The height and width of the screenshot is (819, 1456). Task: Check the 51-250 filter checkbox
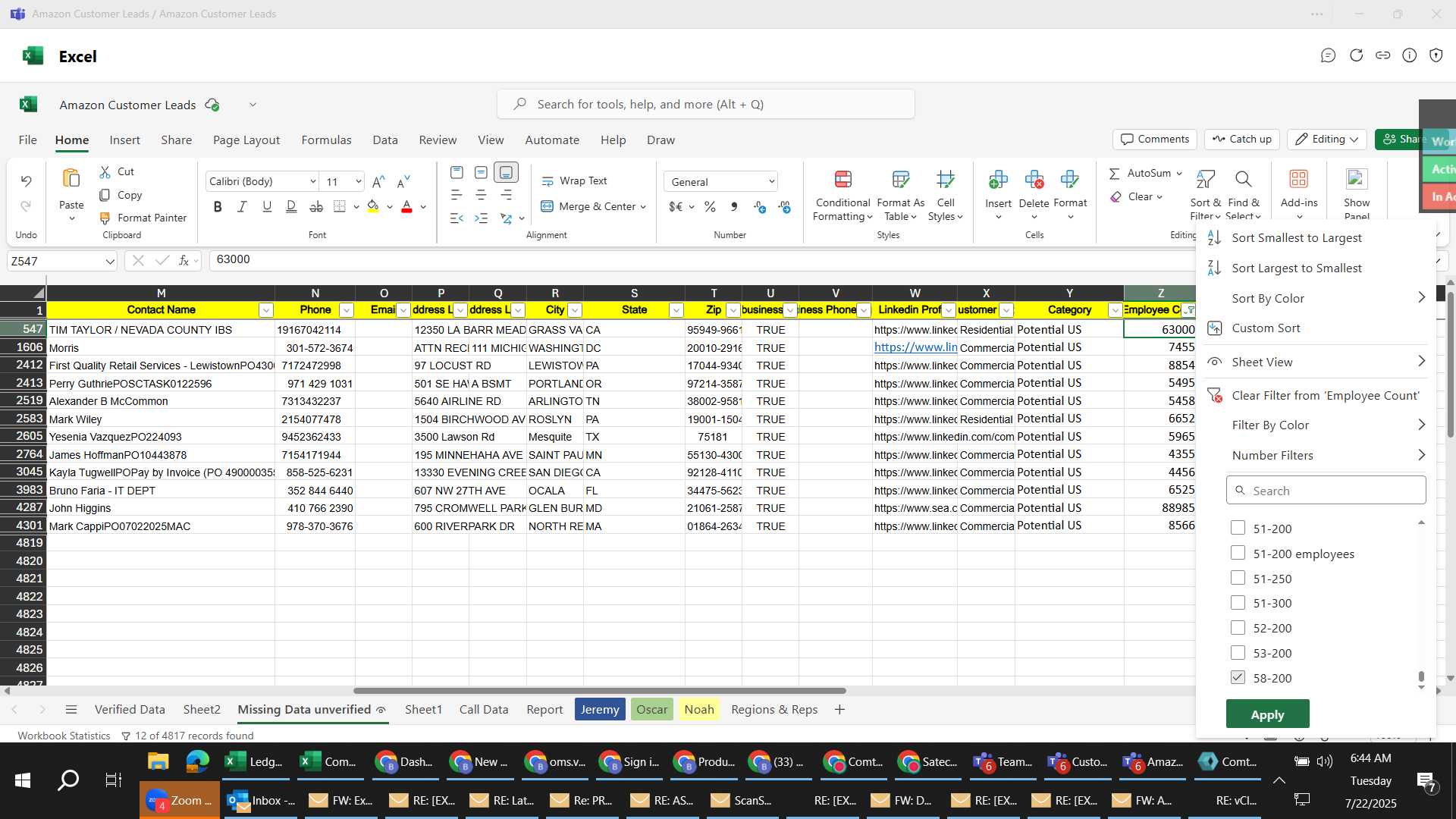(x=1238, y=578)
